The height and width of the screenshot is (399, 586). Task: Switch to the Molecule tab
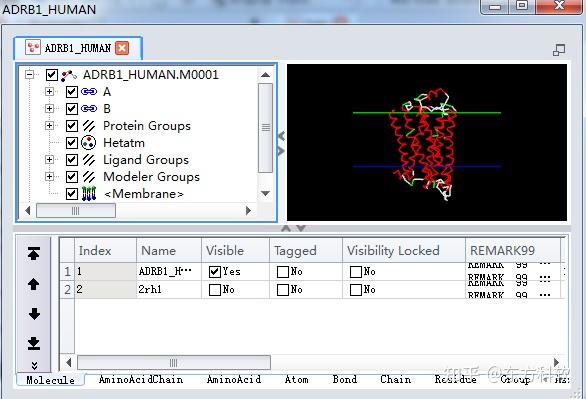pyautogui.click(x=50, y=380)
